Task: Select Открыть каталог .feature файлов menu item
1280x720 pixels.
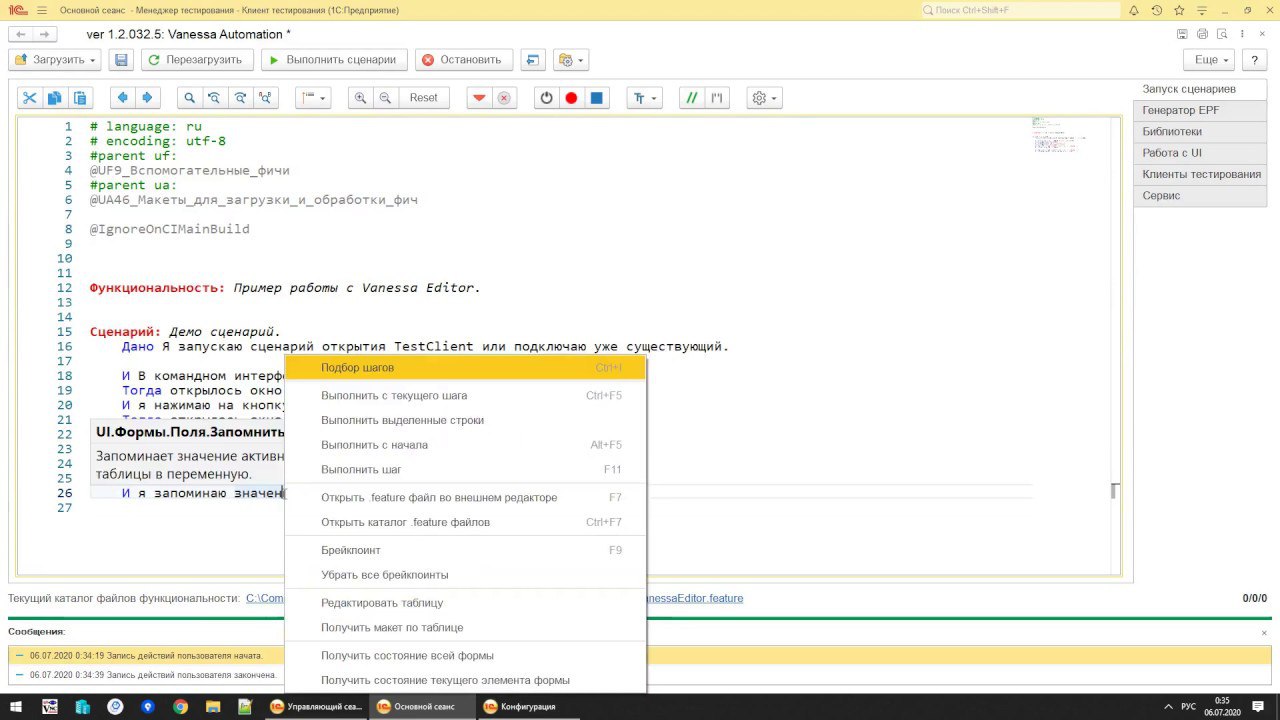Action: [x=466, y=522]
